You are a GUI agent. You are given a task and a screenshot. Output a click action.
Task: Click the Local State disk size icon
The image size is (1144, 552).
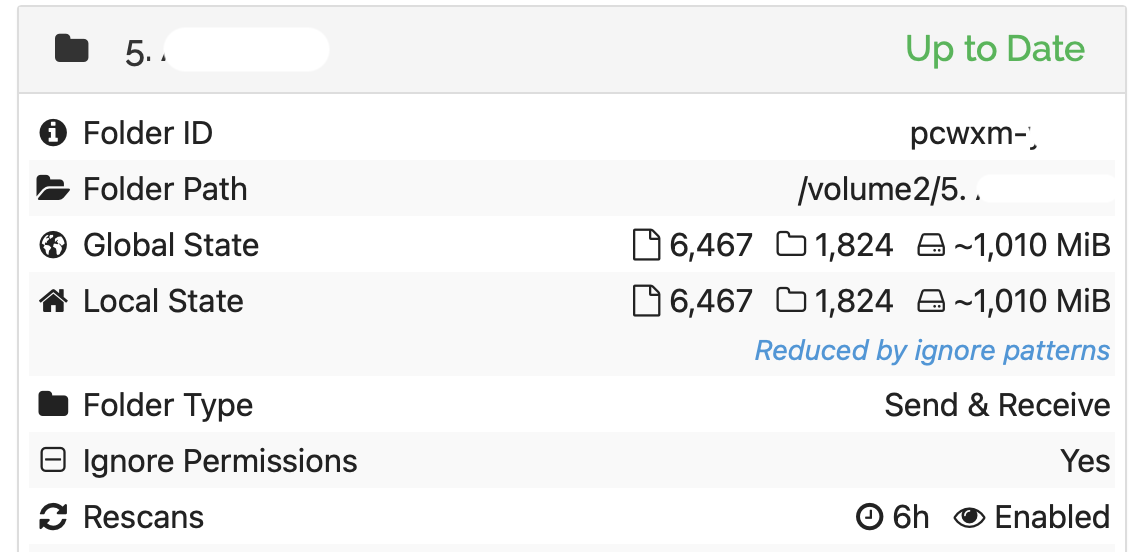click(931, 301)
